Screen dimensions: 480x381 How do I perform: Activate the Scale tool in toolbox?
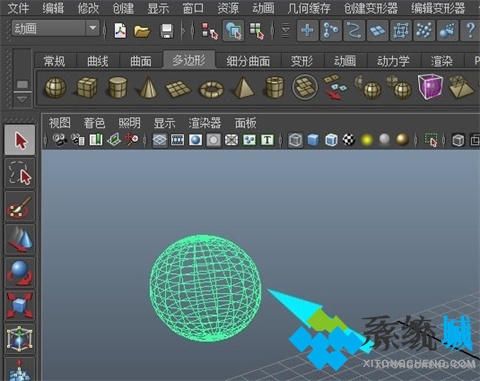pyautogui.click(x=20, y=305)
